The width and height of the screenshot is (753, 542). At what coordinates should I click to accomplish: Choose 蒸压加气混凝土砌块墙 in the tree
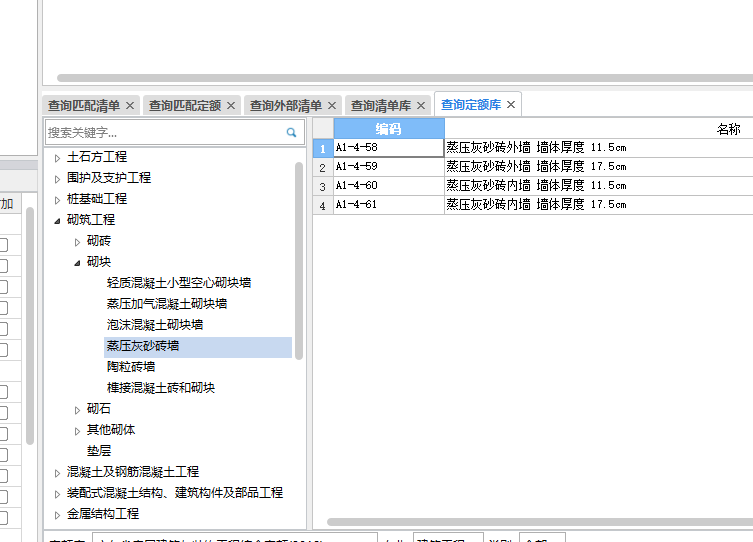(x=167, y=304)
